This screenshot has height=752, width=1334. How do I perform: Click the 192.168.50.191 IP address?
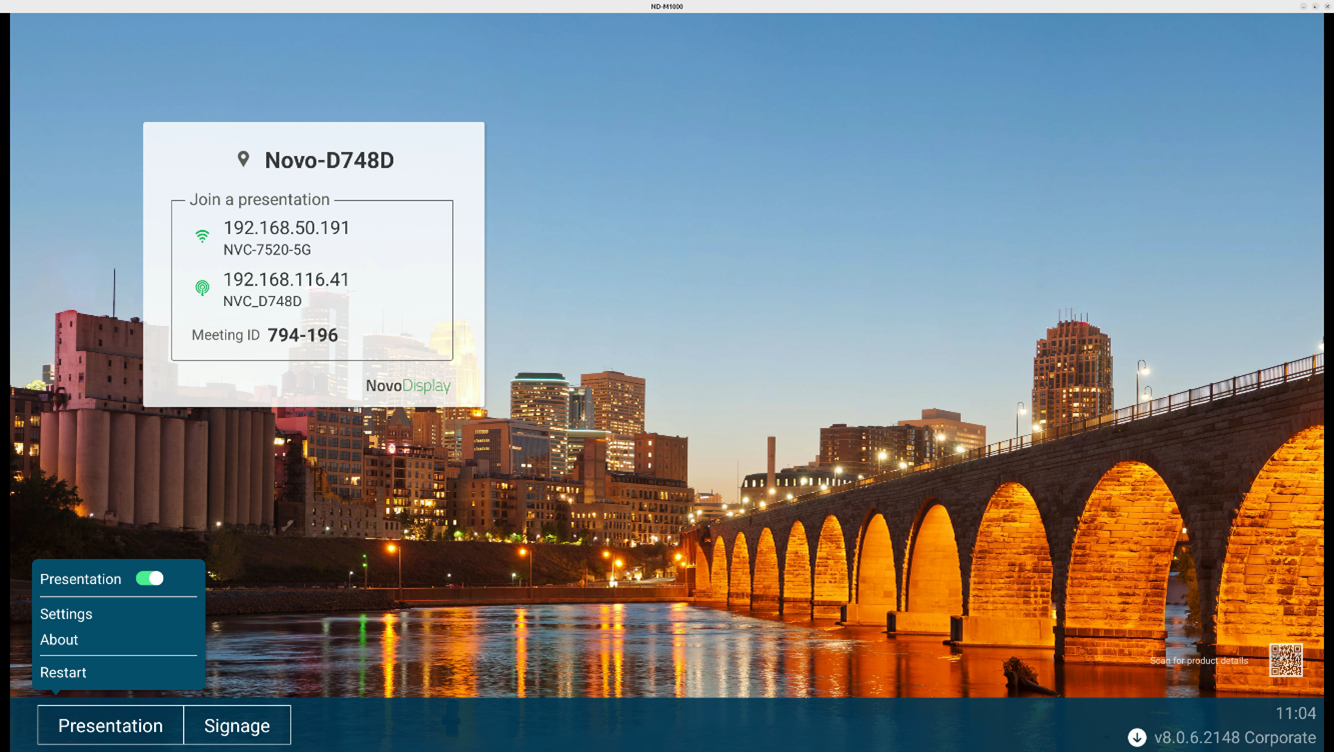pos(286,228)
